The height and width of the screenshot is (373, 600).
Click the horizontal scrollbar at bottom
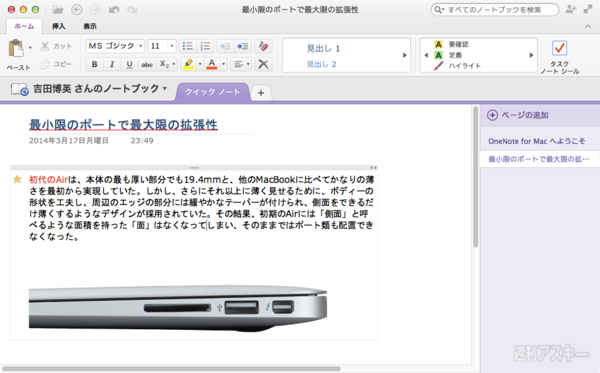pyautogui.click(x=171, y=369)
